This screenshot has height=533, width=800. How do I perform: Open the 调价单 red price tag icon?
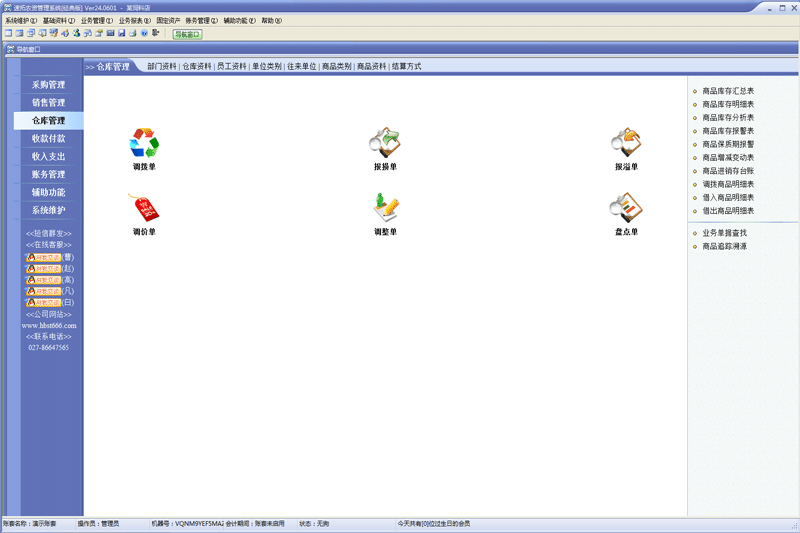(x=144, y=207)
